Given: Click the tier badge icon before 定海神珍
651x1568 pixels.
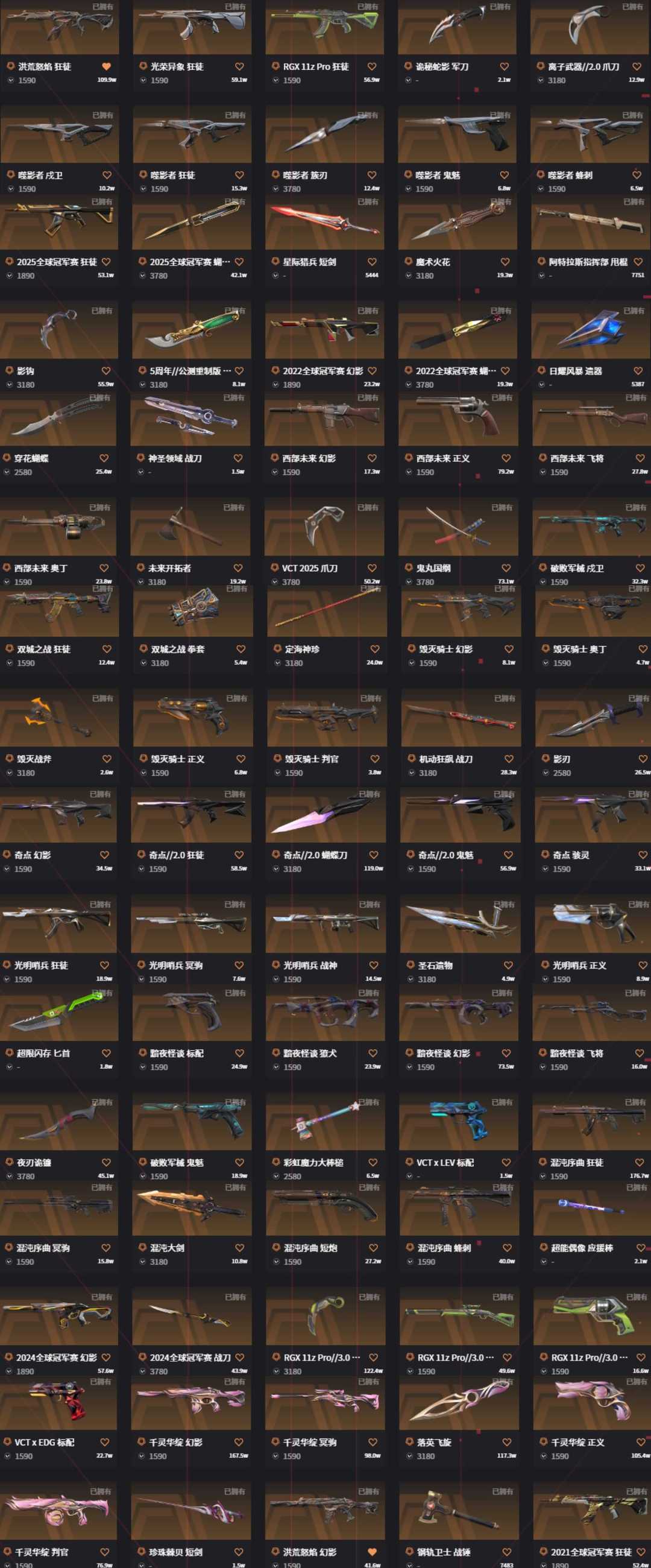Looking at the screenshot, I should [x=277, y=649].
